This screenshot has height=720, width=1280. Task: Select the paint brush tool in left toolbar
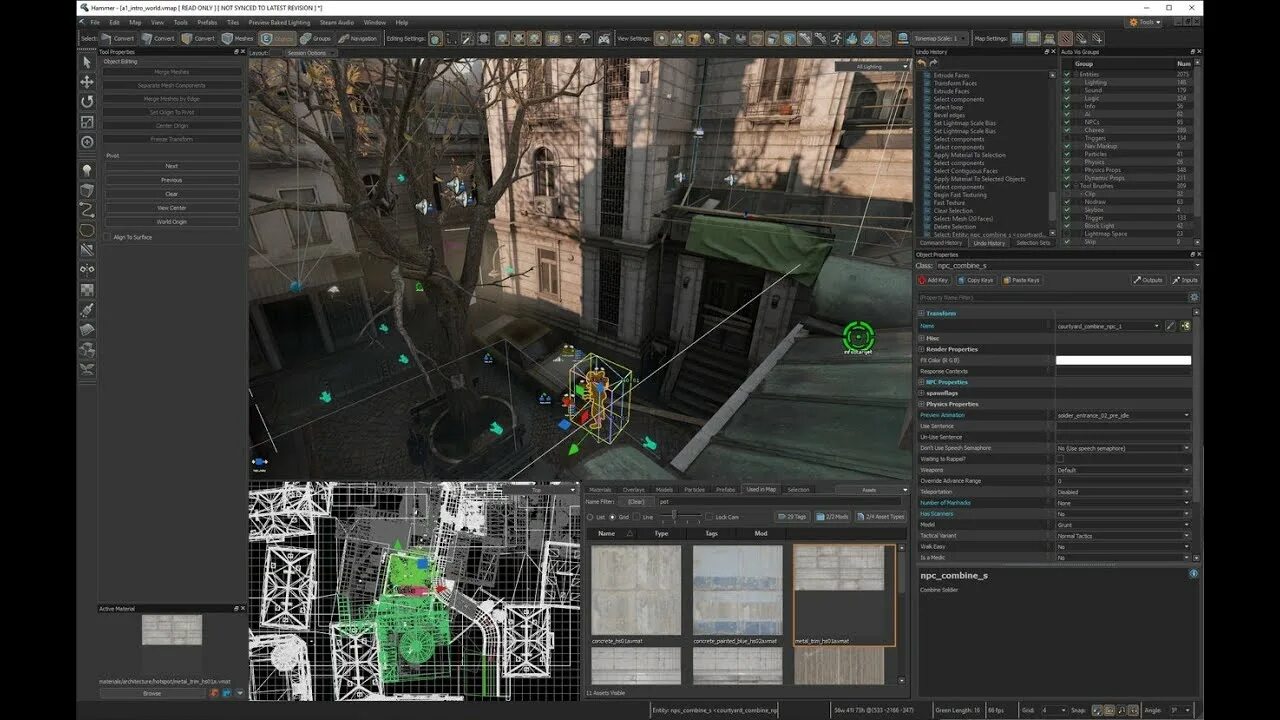[x=87, y=310]
